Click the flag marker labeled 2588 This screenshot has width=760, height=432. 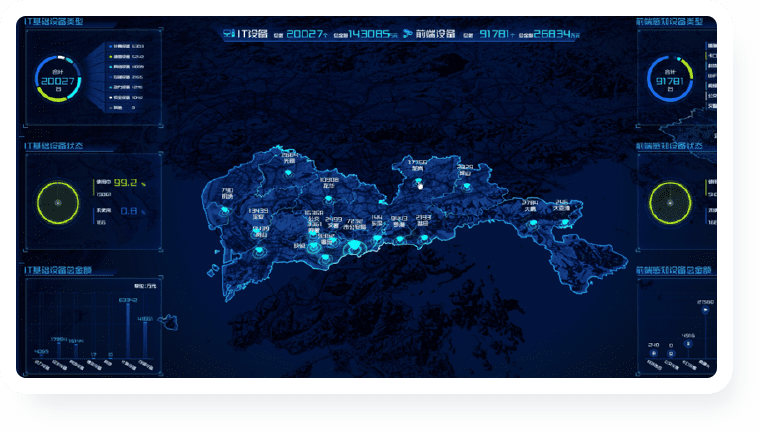(x=705, y=310)
